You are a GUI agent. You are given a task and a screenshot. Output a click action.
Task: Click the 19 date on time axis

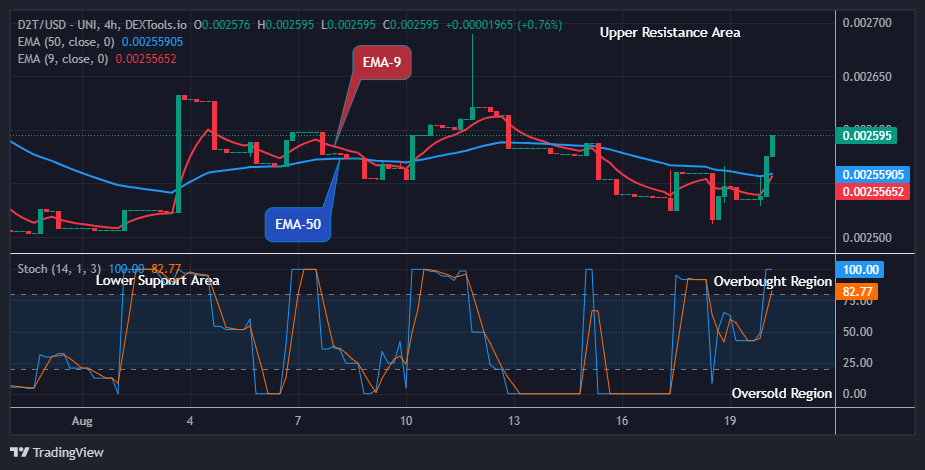tap(730, 421)
